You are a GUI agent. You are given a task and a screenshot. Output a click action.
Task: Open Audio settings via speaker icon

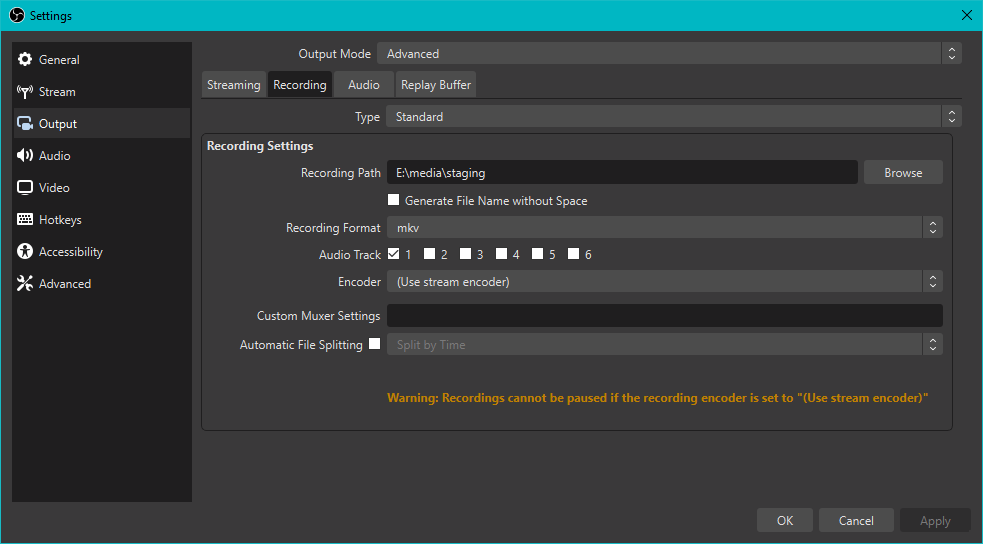coord(25,156)
